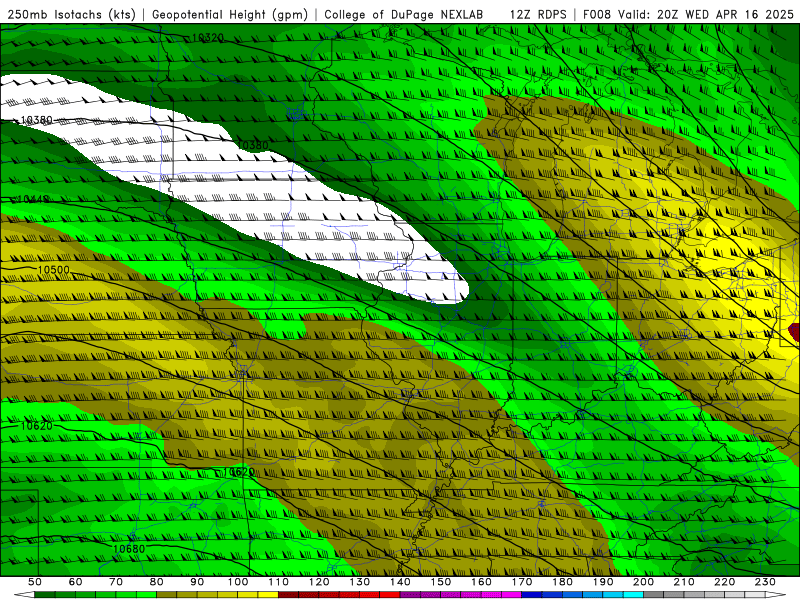Select the 190 value on the color scale
Image resolution: width=800 pixels, height=600 pixels.
point(603,582)
